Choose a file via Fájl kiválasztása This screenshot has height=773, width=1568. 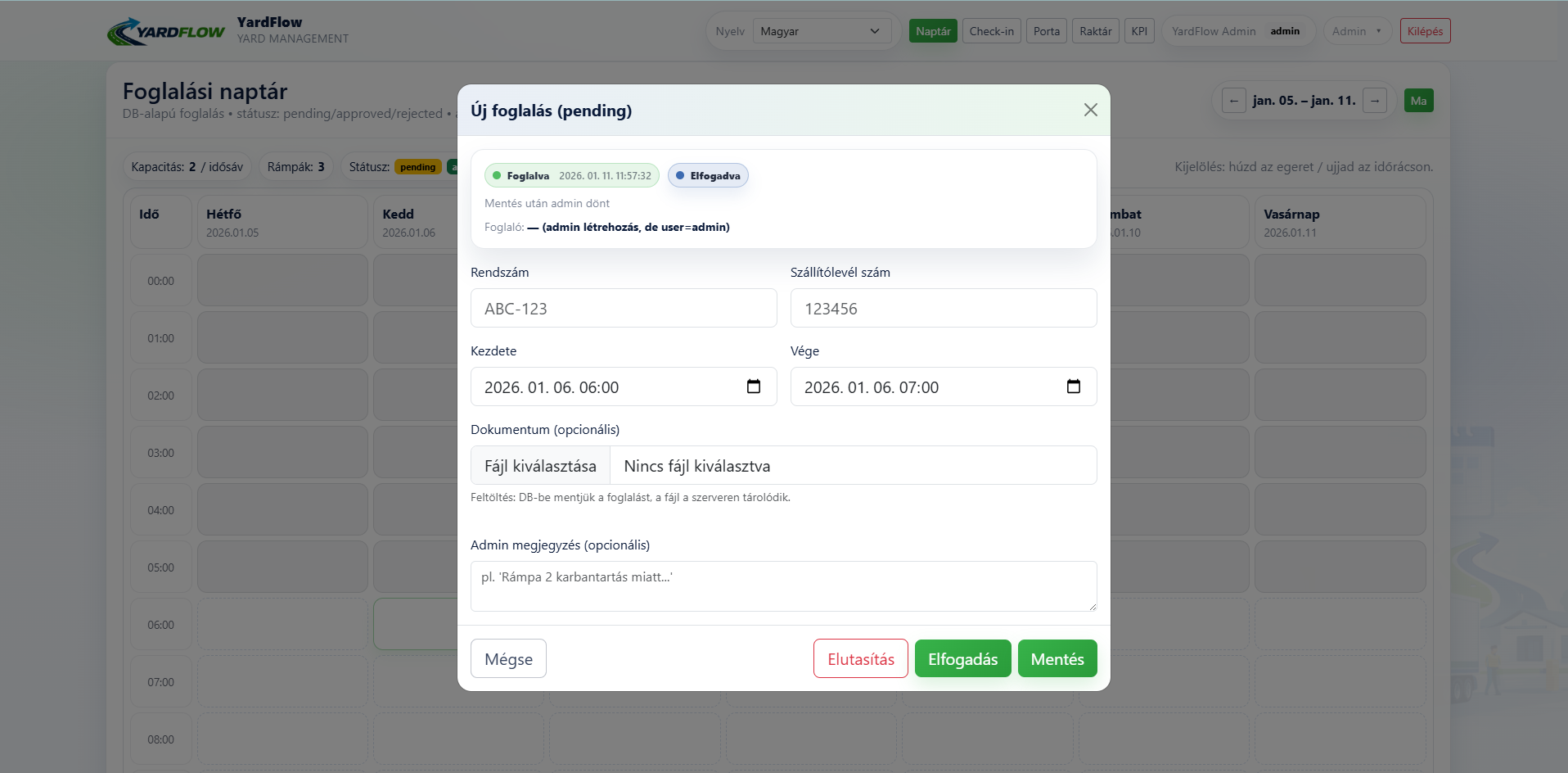pyautogui.click(x=540, y=465)
